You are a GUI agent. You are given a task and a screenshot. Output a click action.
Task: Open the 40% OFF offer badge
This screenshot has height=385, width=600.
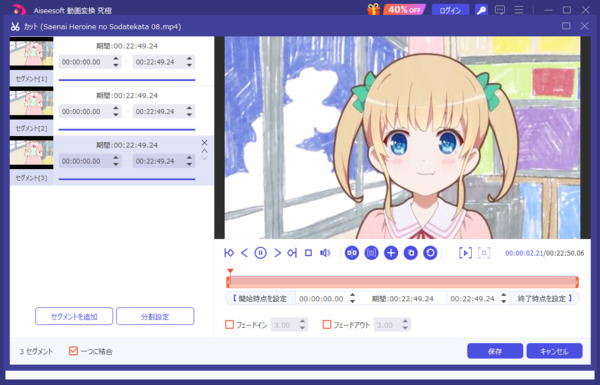(x=405, y=10)
